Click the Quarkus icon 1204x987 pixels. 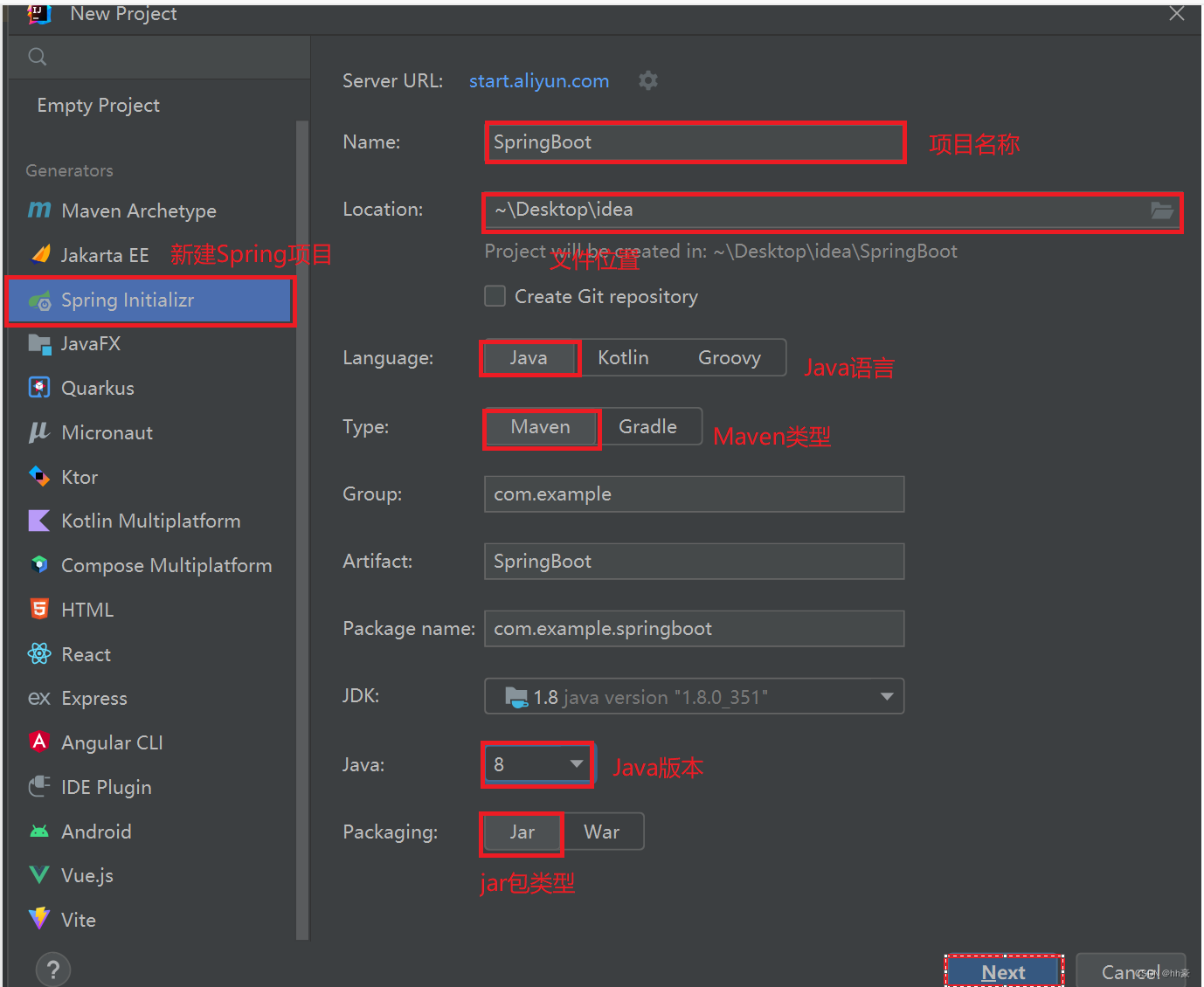pyautogui.click(x=39, y=387)
